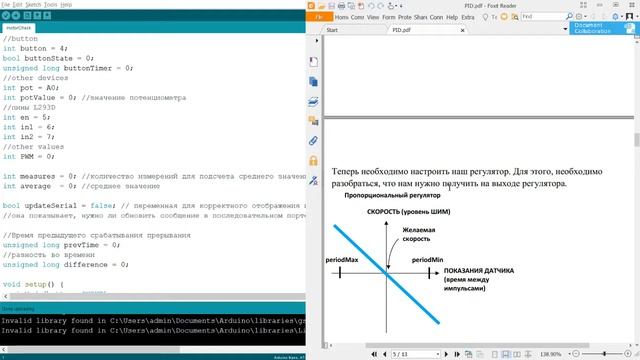Open the Arduino Edit menu
The height and width of the screenshot is (360, 640).
(18, 4)
